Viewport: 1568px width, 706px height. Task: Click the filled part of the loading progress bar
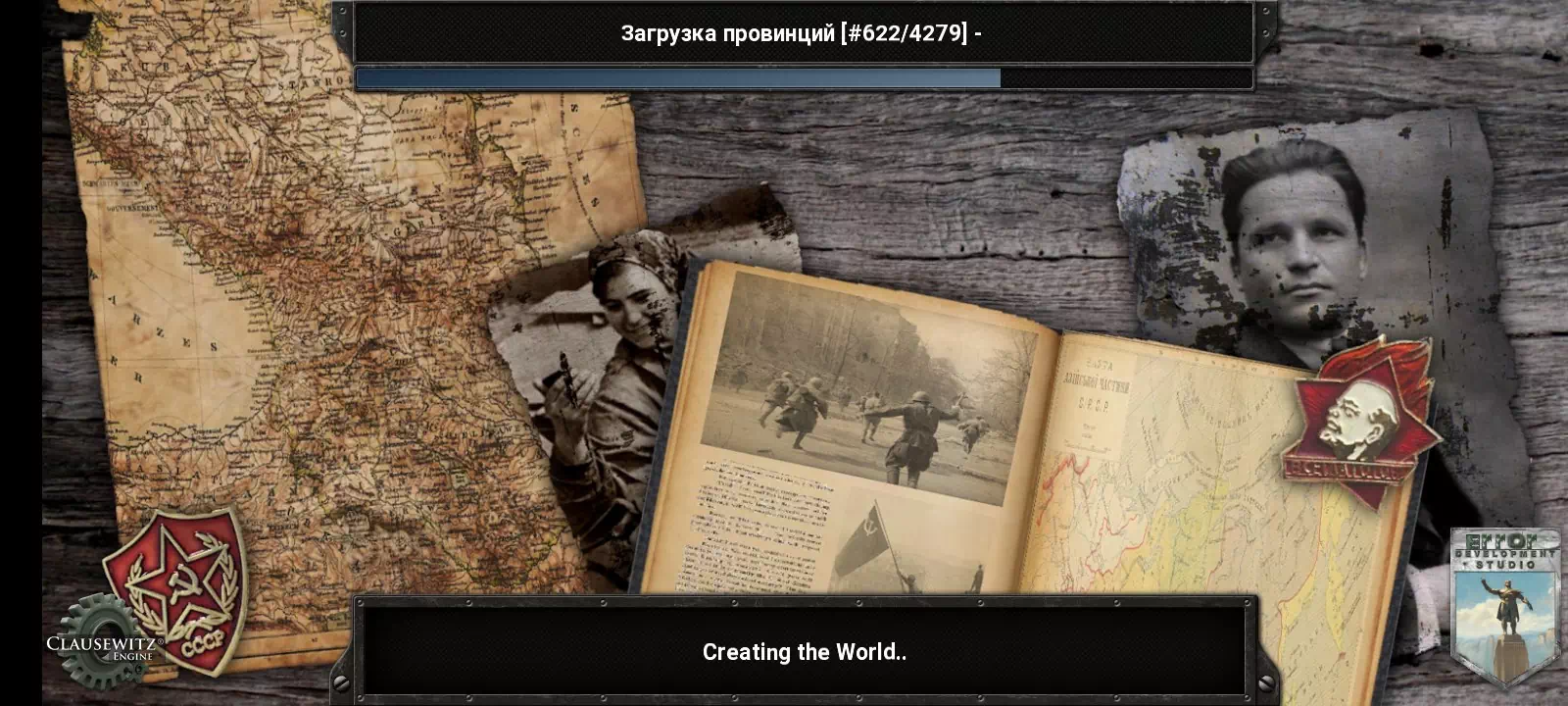[676, 78]
